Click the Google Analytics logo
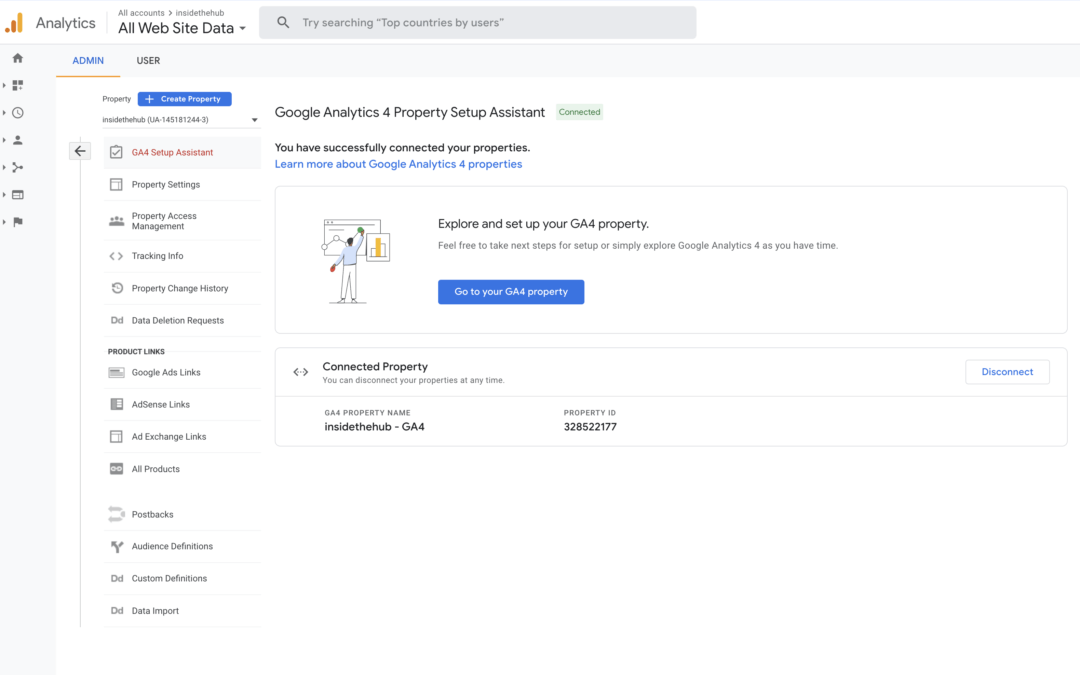The image size is (1080, 675). (14, 23)
